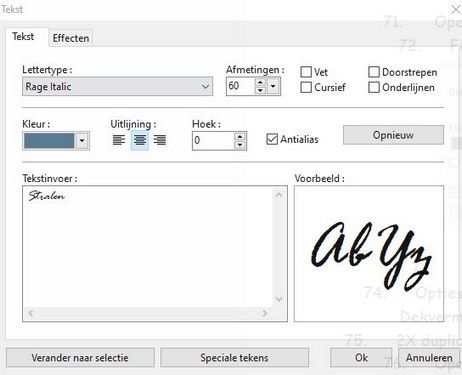Click the Opnieuw button
Viewport: 462px width, 375px height.
pyautogui.click(x=393, y=135)
